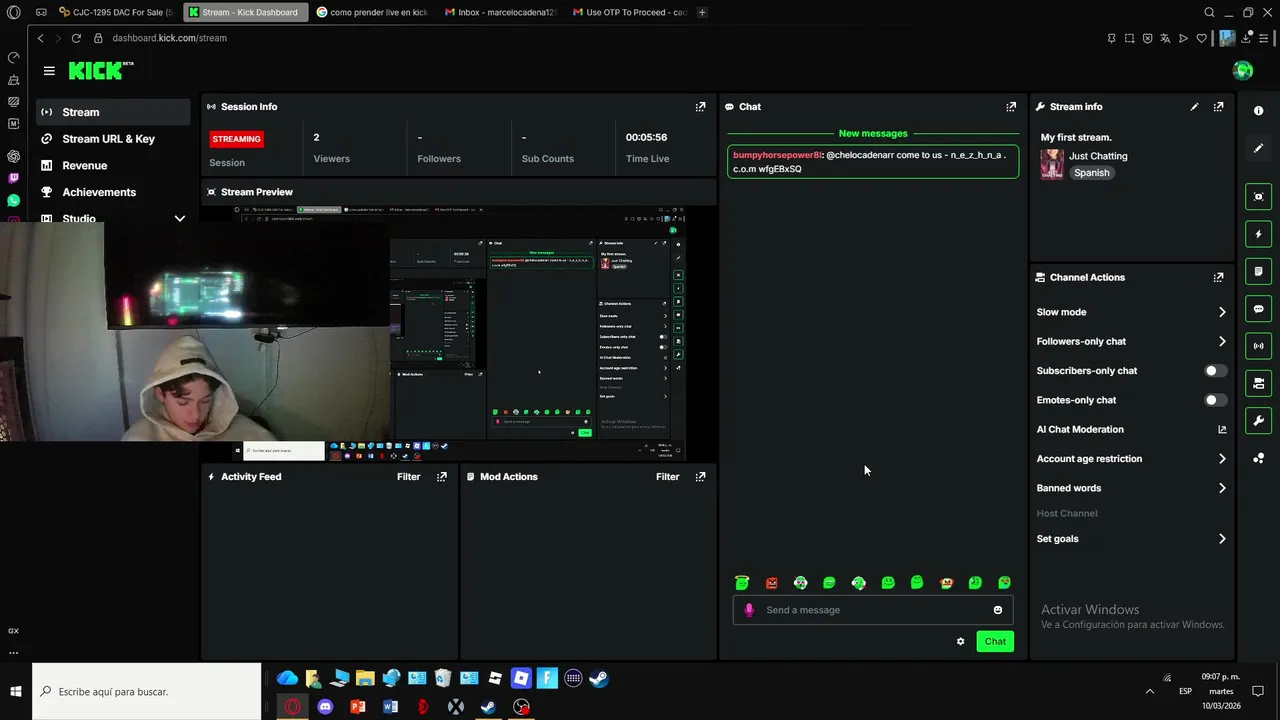Open the emoji picker in message box

998,610
